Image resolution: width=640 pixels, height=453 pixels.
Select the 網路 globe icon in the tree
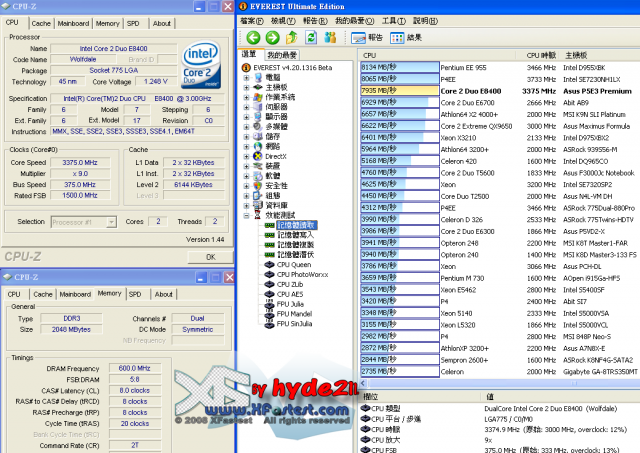click(x=258, y=146)
